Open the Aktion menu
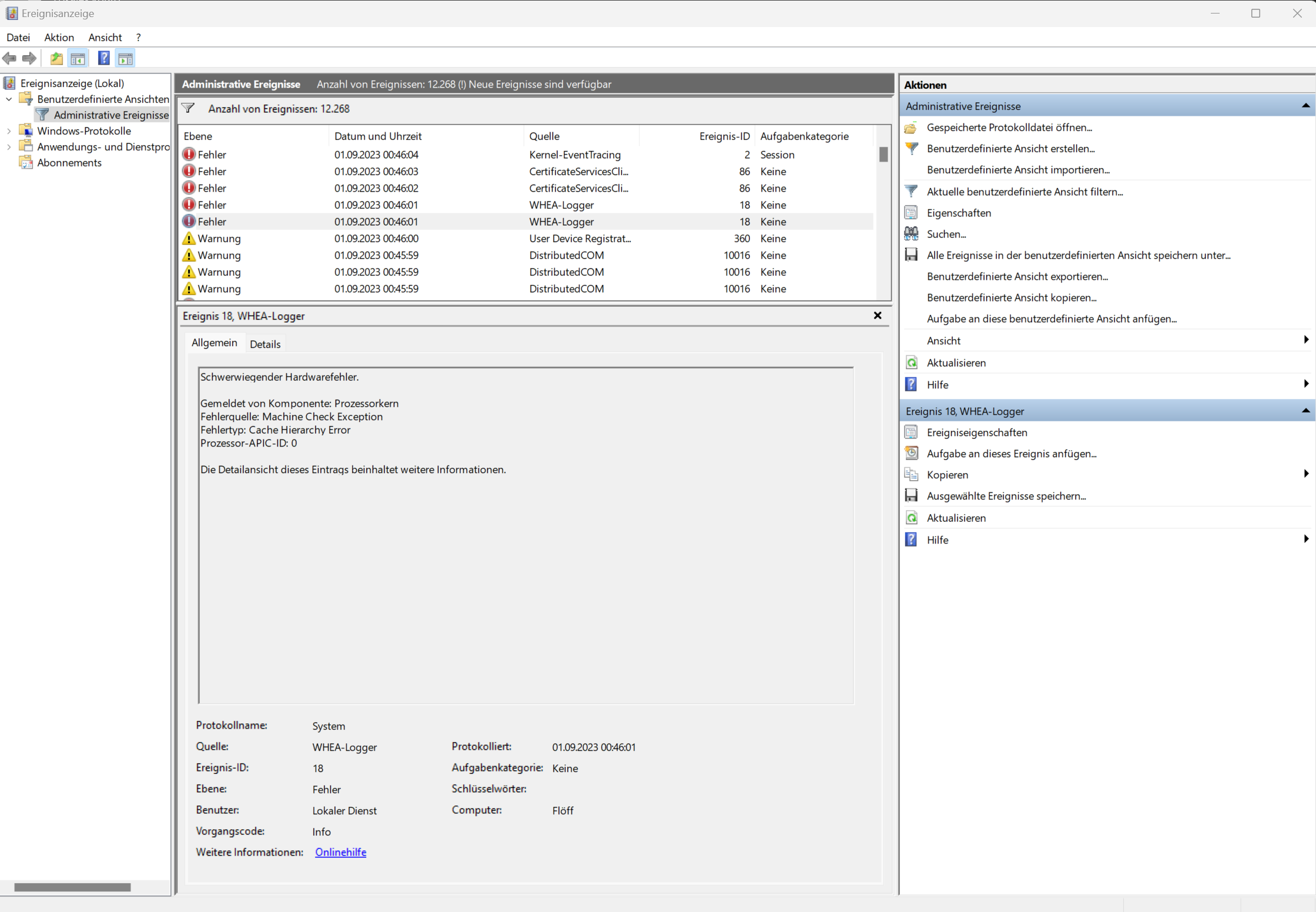This screenshot has height=912, width=1316. tap(59, 37)
